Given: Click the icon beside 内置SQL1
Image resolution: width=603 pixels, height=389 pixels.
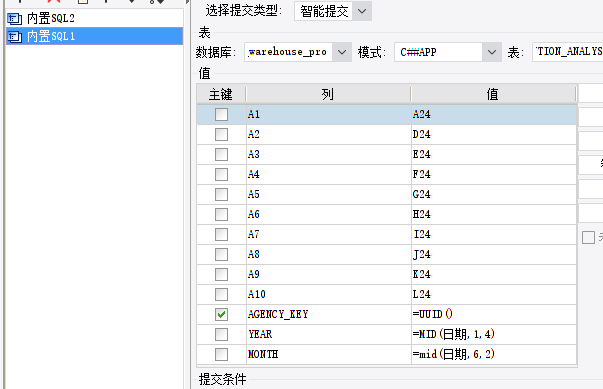Looking at the screenshot, I should point(15,37).
